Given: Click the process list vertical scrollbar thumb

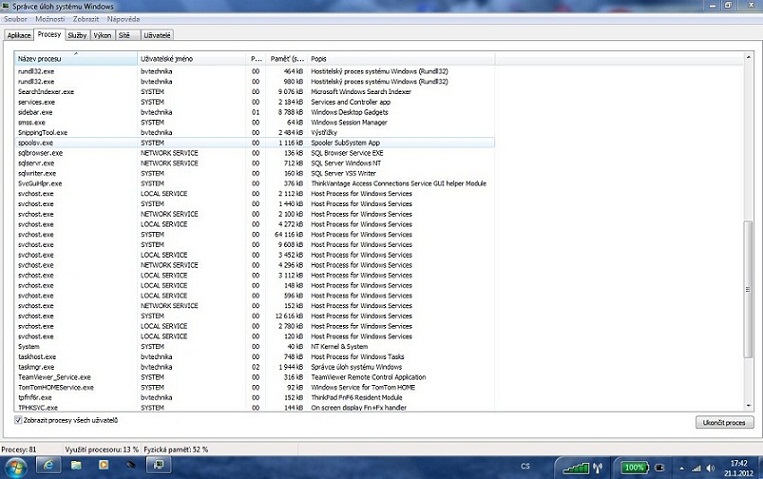Looking at the screenshot, I should coord(748,289).
